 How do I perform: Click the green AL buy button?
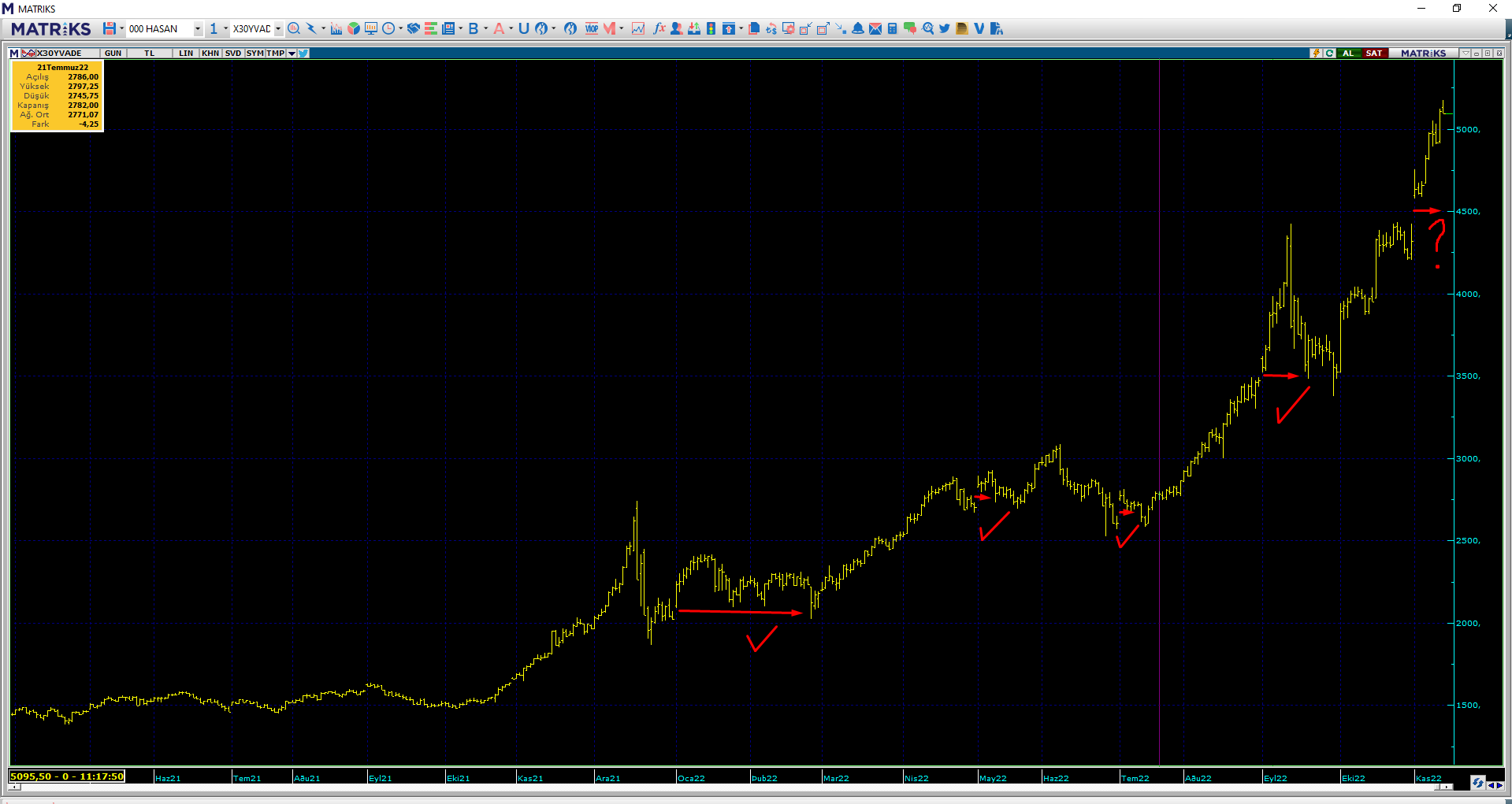[1348, 54]
